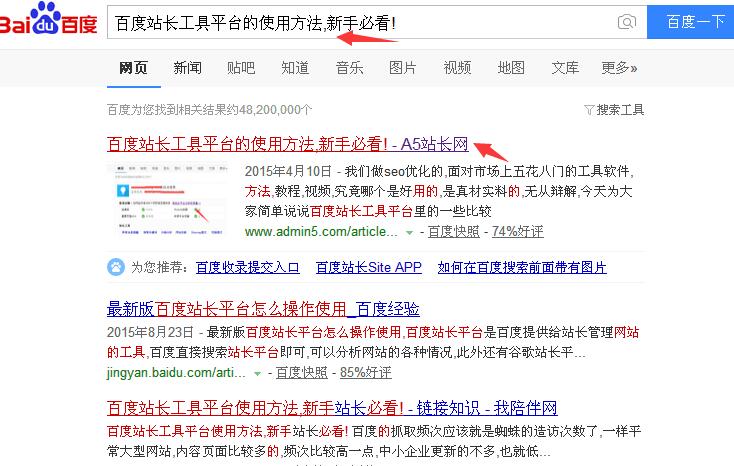Switch to the 新闻 tab
734x466 pixels.
[187, 68]
